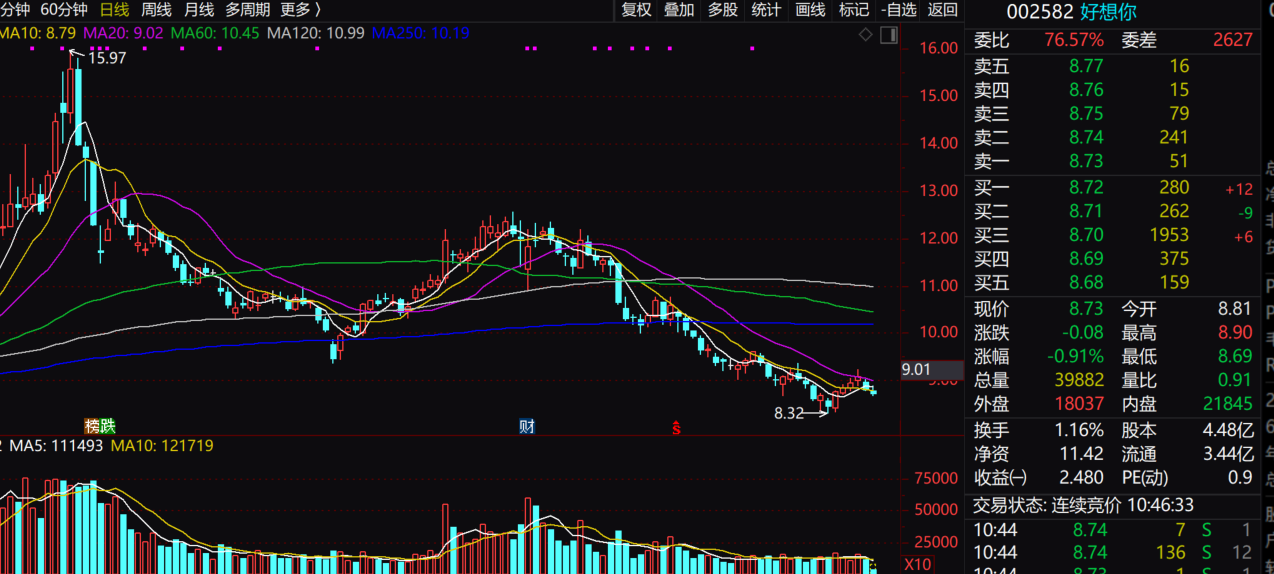
Task: Click the X10 volume scale label
Action: click(x=918, y=564)
